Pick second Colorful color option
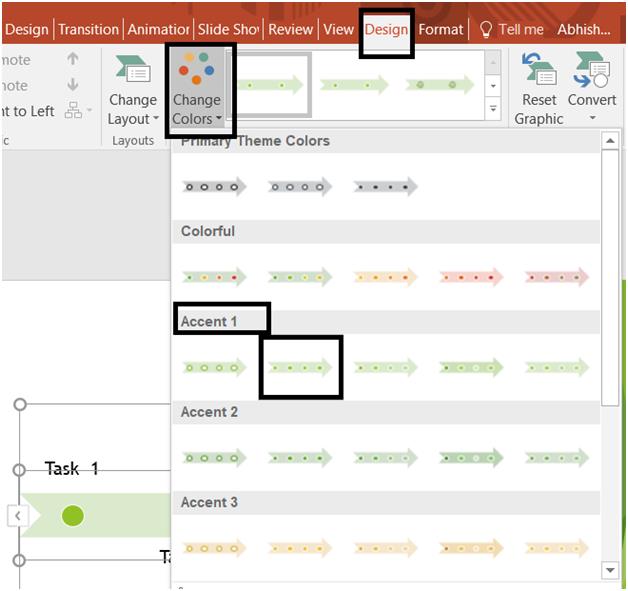Image resolution: width=628 pixels, height=591 pixels. 300,277
